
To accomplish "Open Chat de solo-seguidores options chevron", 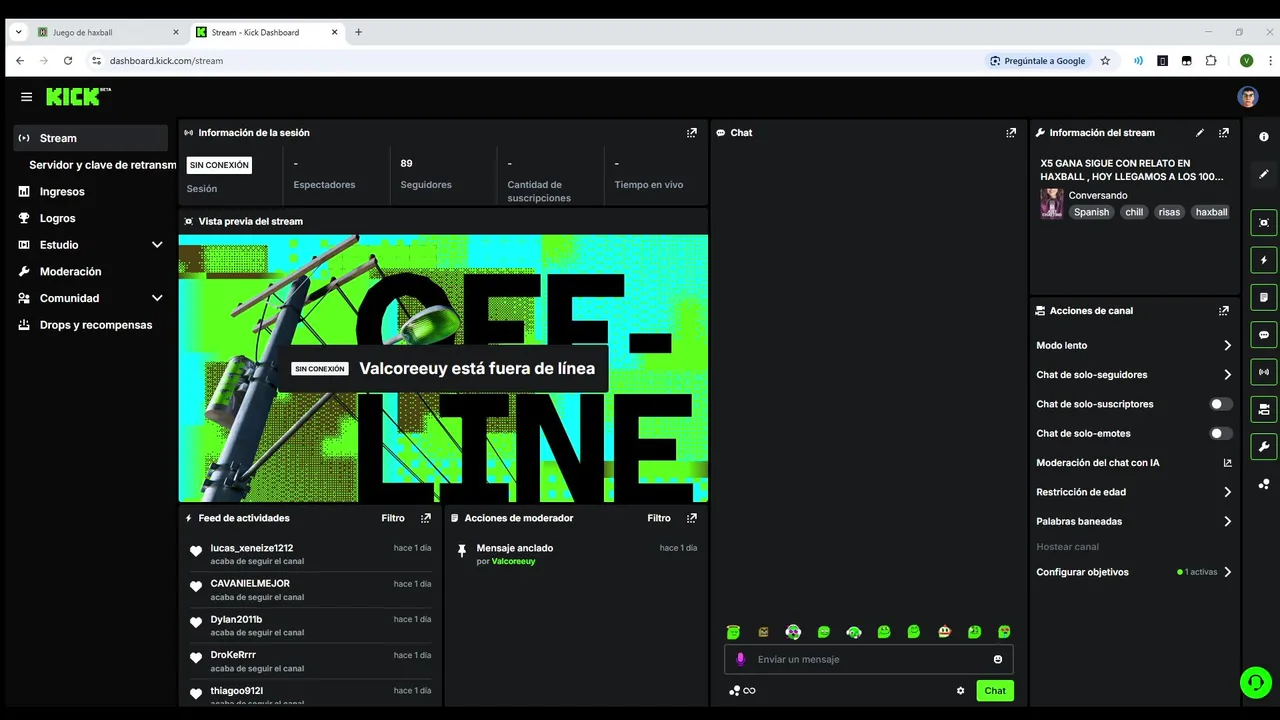I will (x=1227, y=375).
